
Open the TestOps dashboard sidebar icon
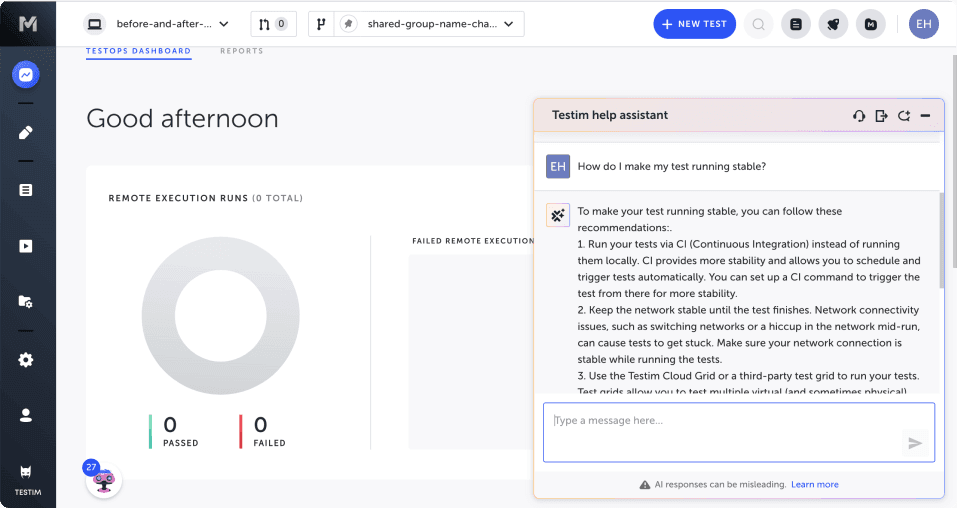[26, 74]
